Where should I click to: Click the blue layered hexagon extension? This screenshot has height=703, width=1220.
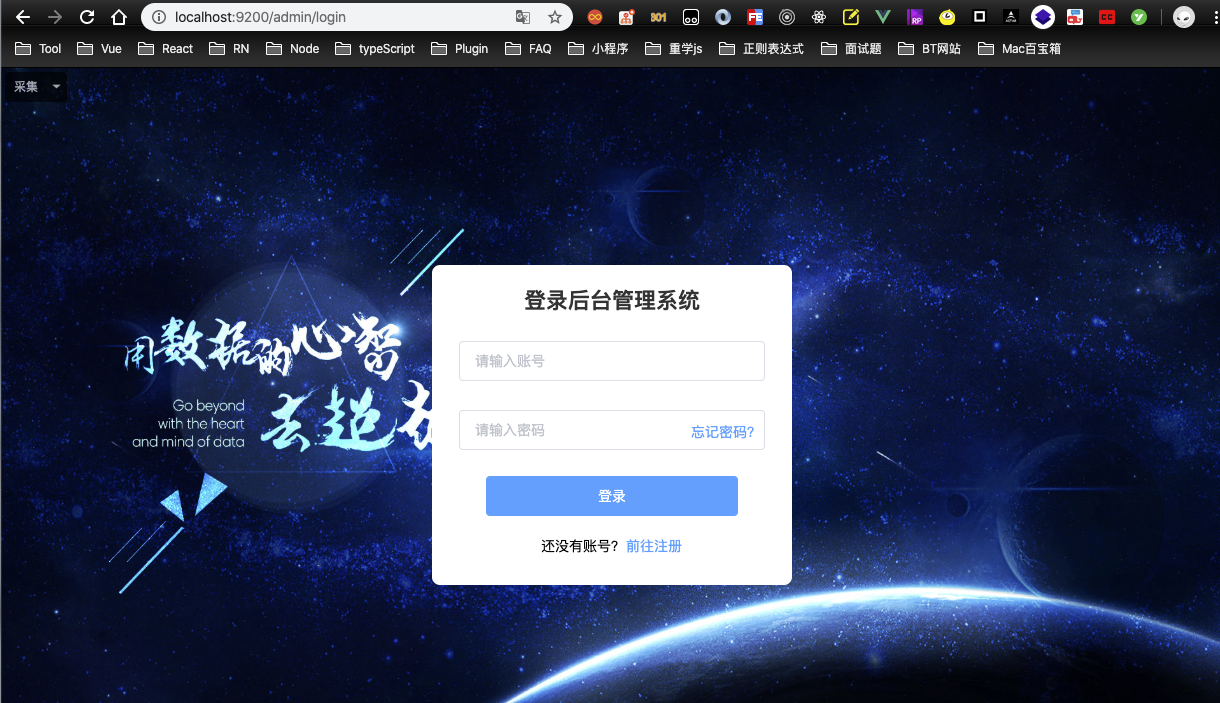(x=1043, y=17)
